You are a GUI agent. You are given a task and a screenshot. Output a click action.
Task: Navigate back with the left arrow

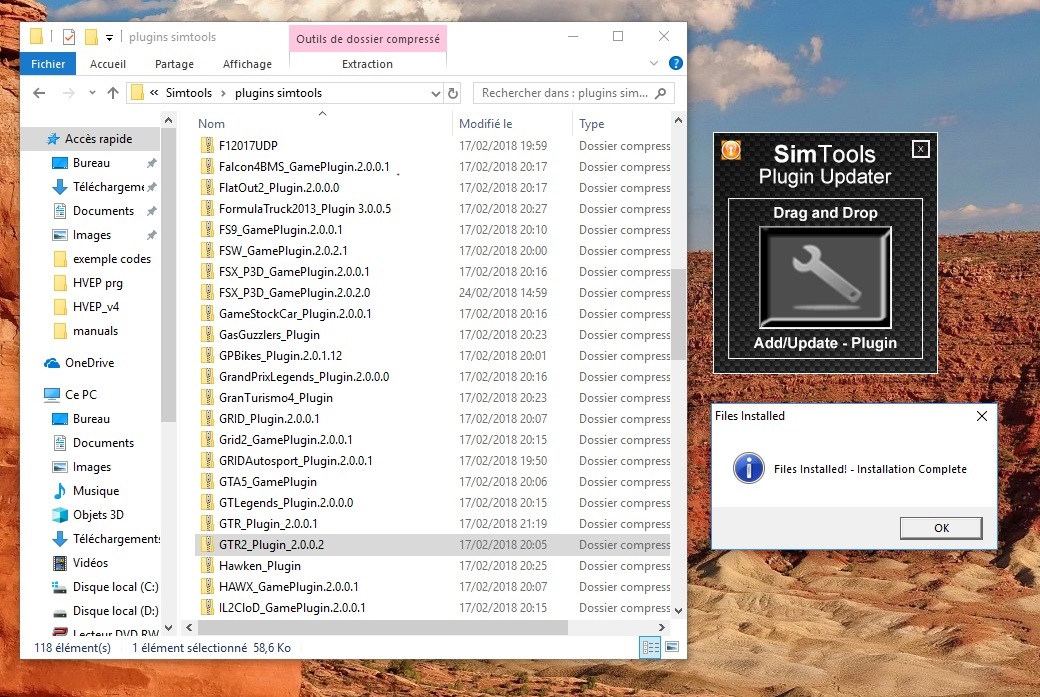pyautogui.click(x=39, y=93)
